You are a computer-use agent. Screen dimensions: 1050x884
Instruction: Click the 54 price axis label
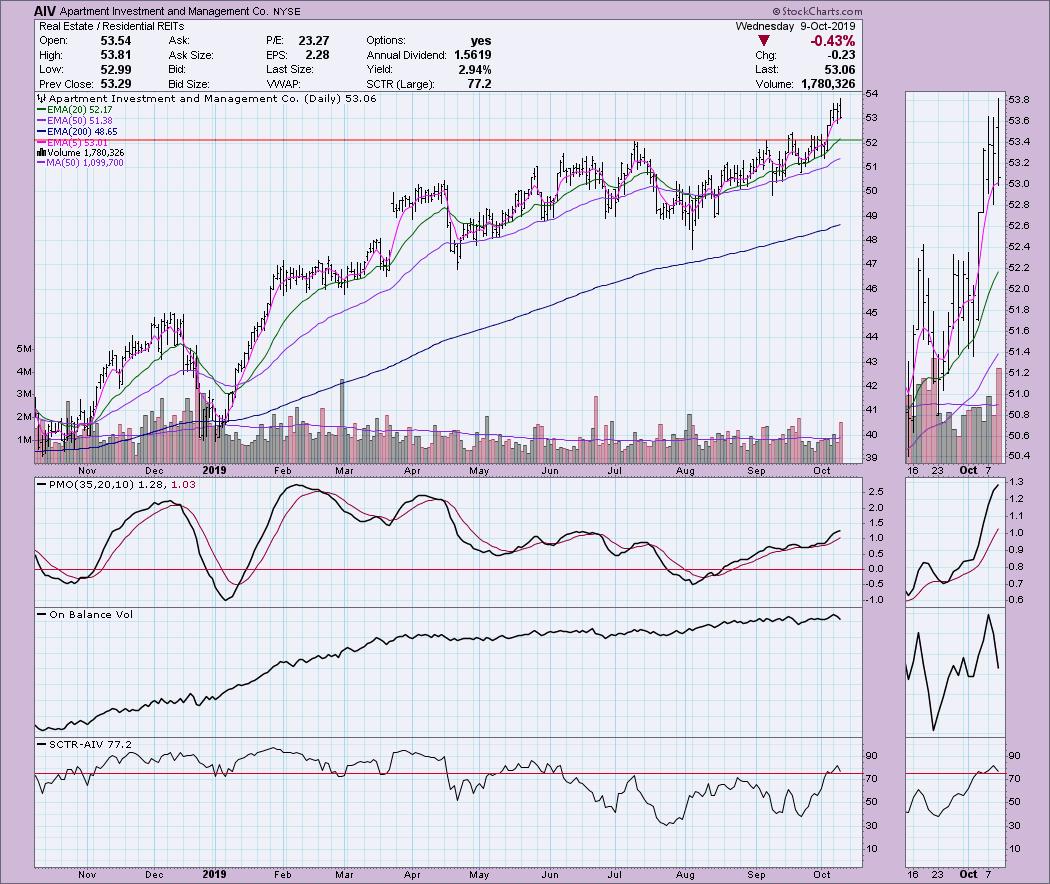(872, 93)
